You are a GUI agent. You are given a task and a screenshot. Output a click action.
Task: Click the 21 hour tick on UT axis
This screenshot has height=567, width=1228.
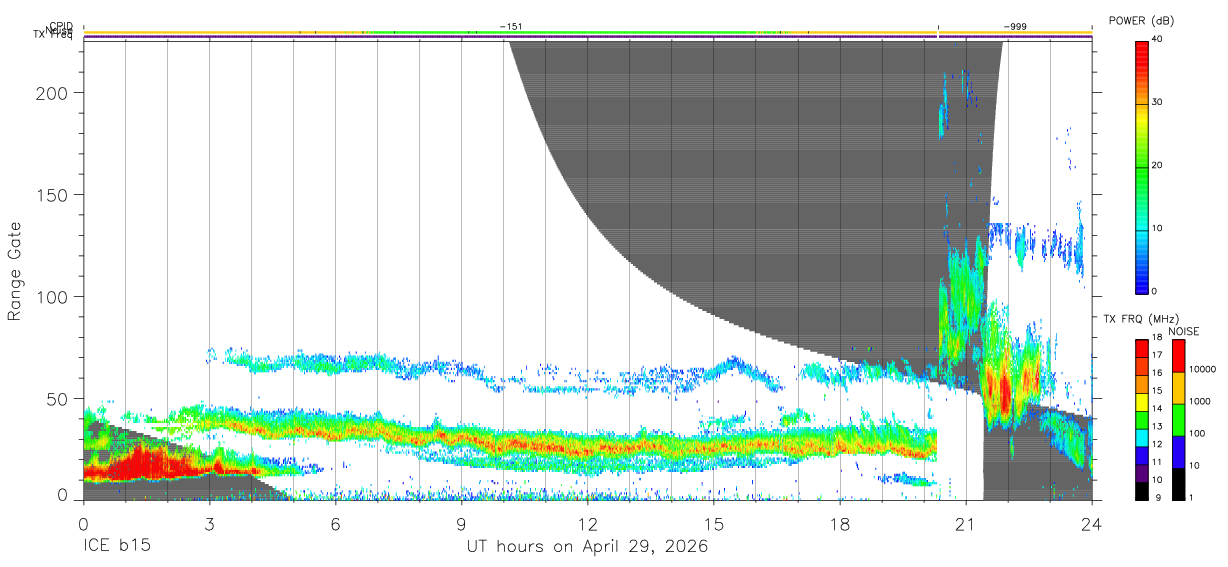(x=966, y=524)
